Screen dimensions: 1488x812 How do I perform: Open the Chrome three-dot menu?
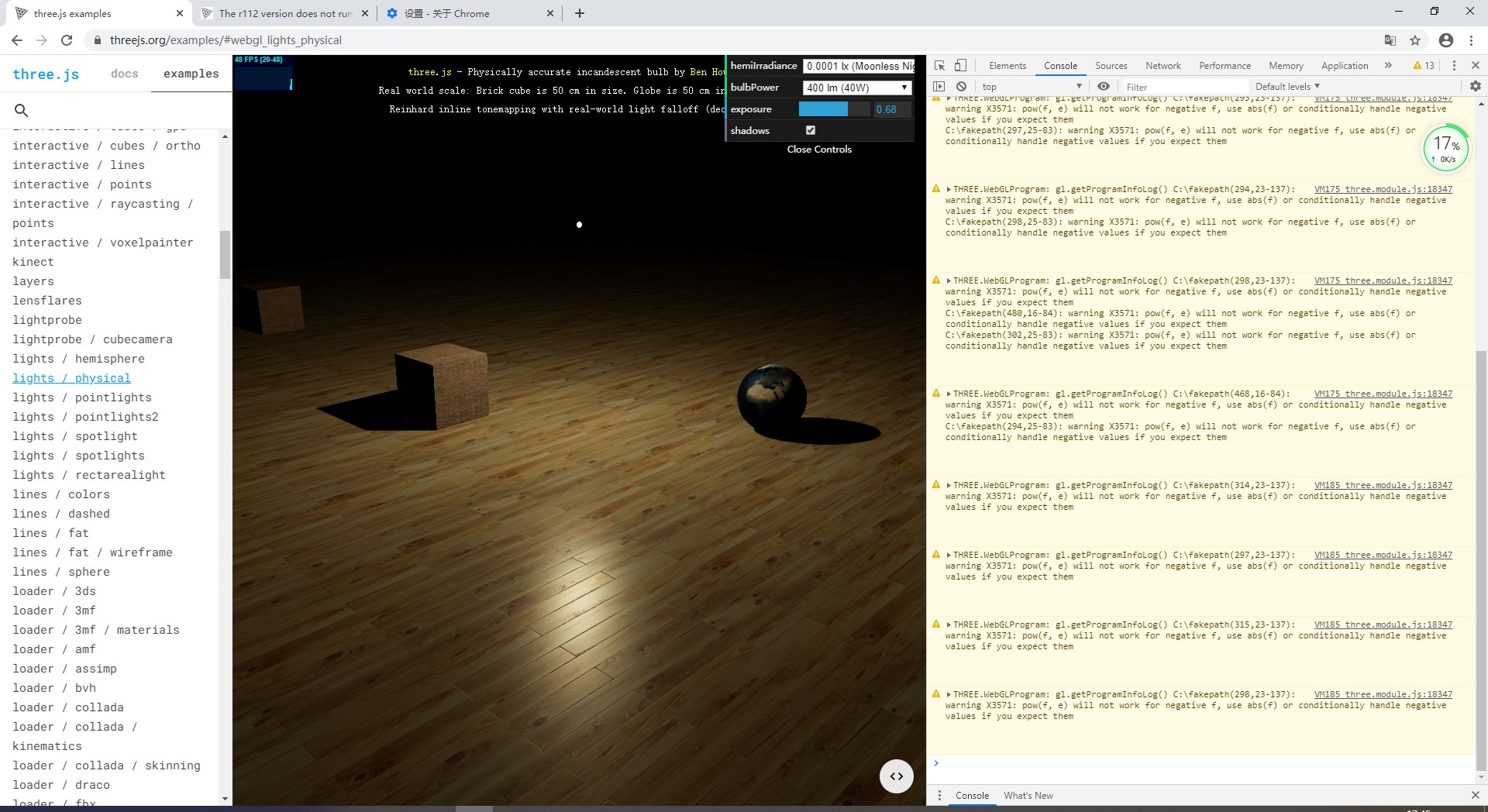1471,40
